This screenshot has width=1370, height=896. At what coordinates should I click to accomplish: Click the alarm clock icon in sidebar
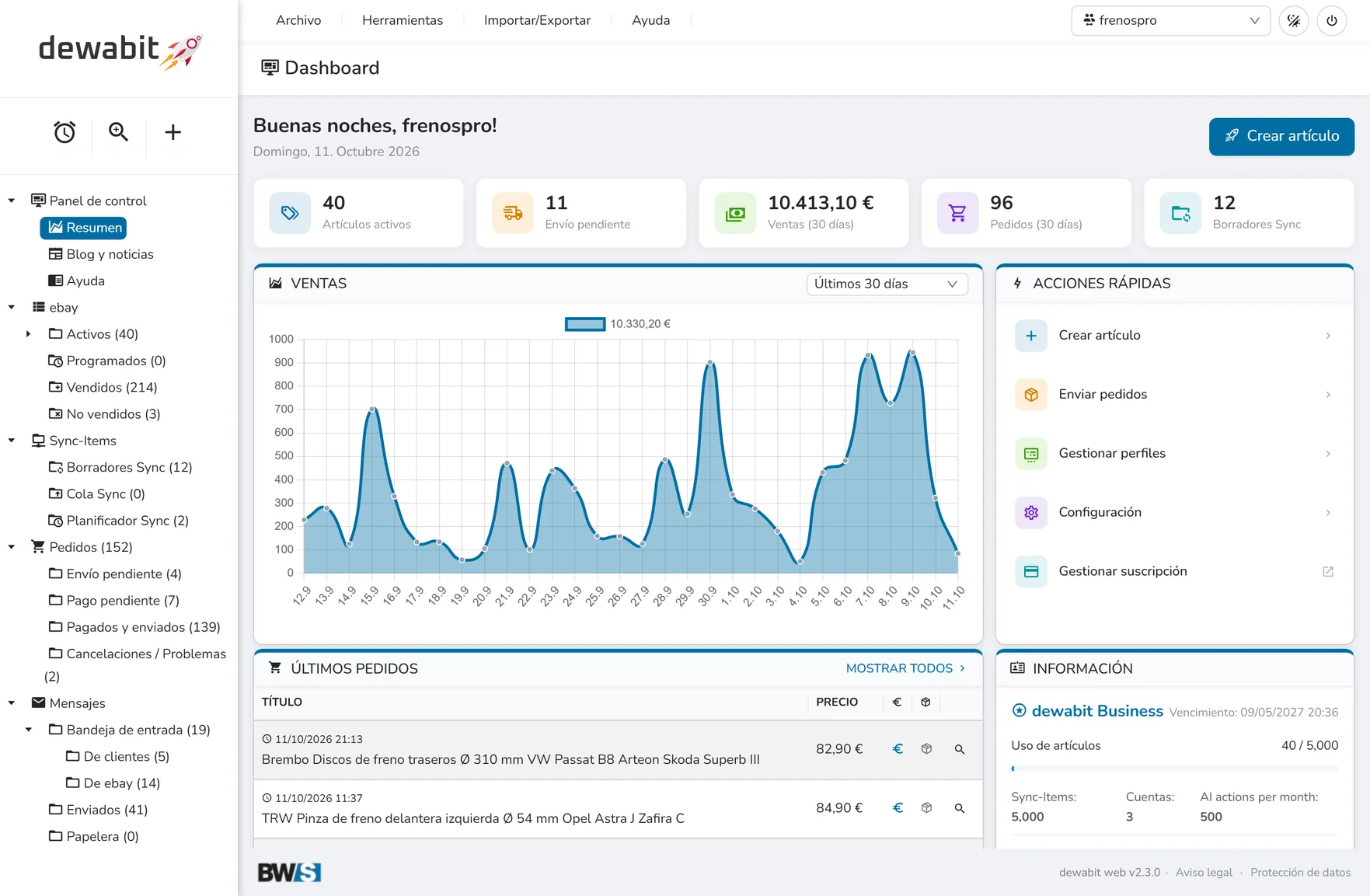pos(64,132)
